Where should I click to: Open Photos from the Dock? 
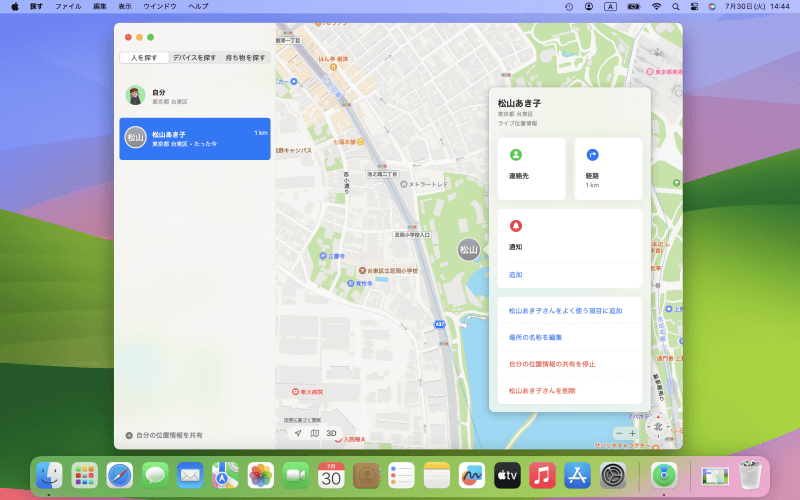click(261, 476)
